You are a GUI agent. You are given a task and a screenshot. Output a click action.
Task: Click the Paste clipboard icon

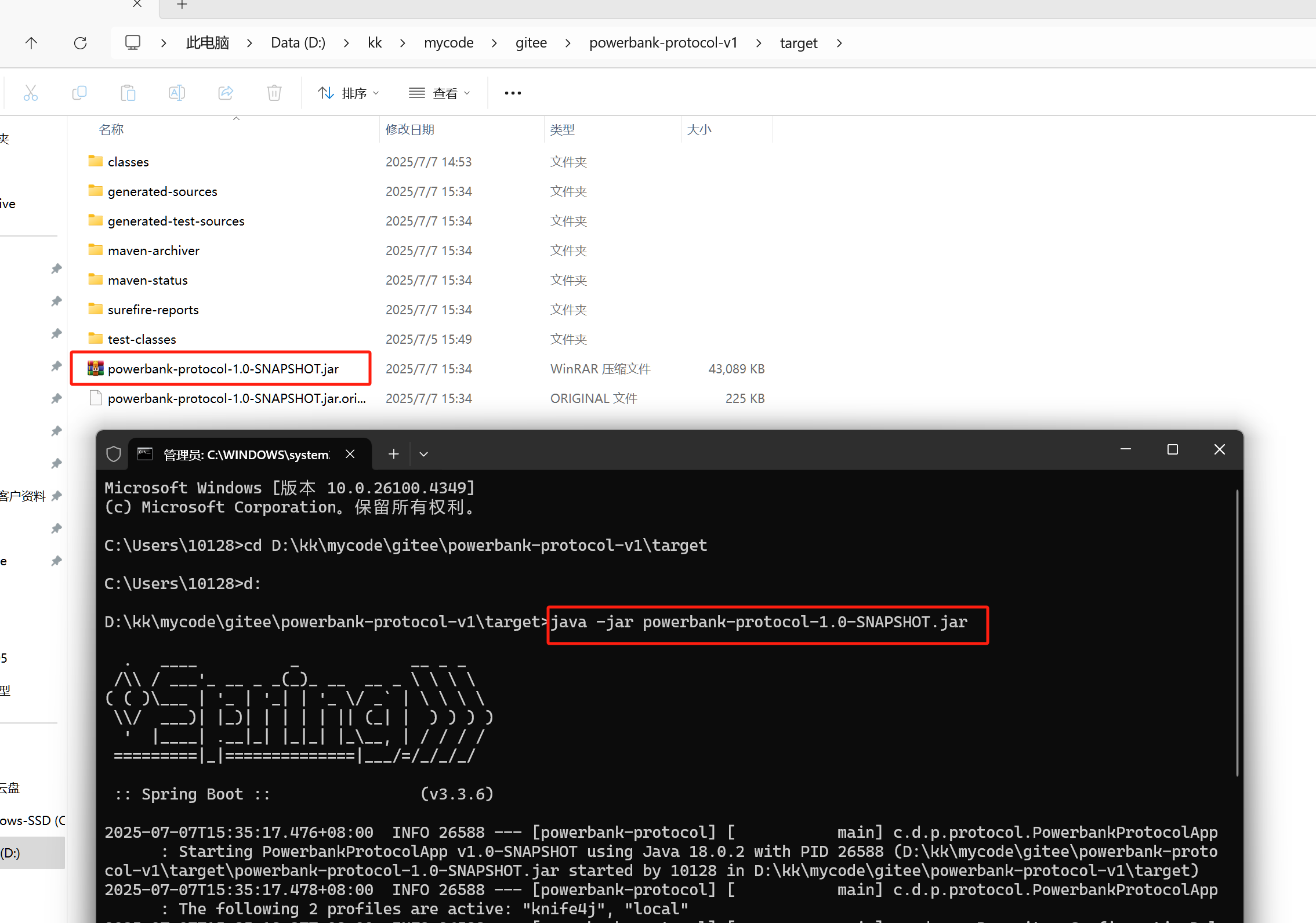point(128,93)
